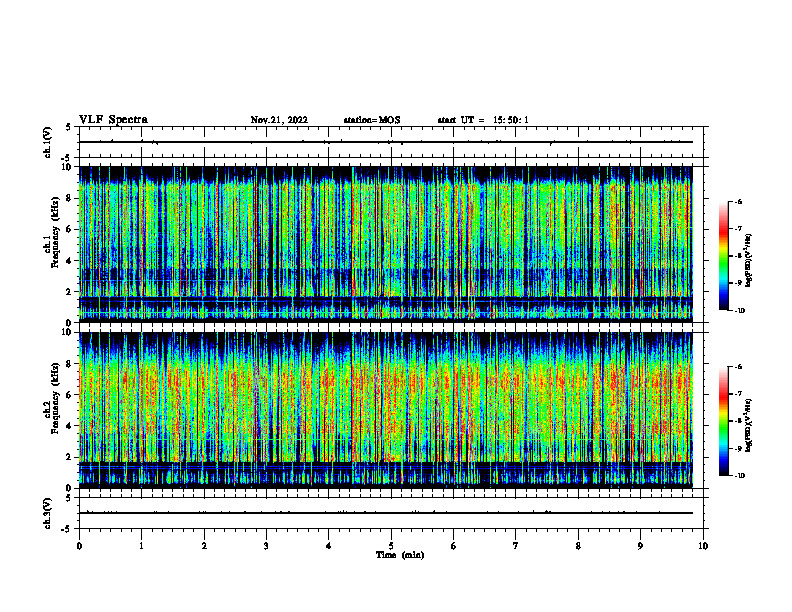Click time axis tick label "9"
The image size is (792, 612).
pos(640,546)
